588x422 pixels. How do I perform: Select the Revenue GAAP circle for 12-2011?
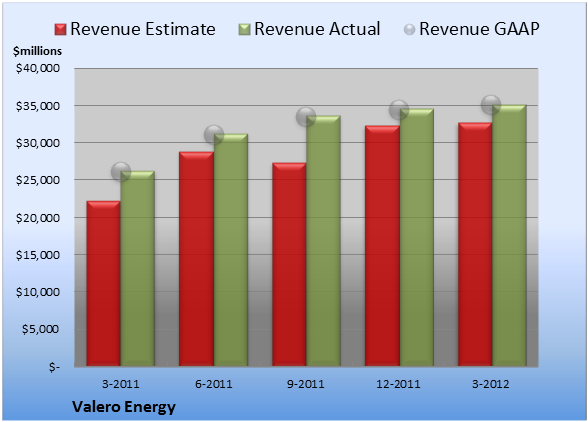(x=399, y=110)
